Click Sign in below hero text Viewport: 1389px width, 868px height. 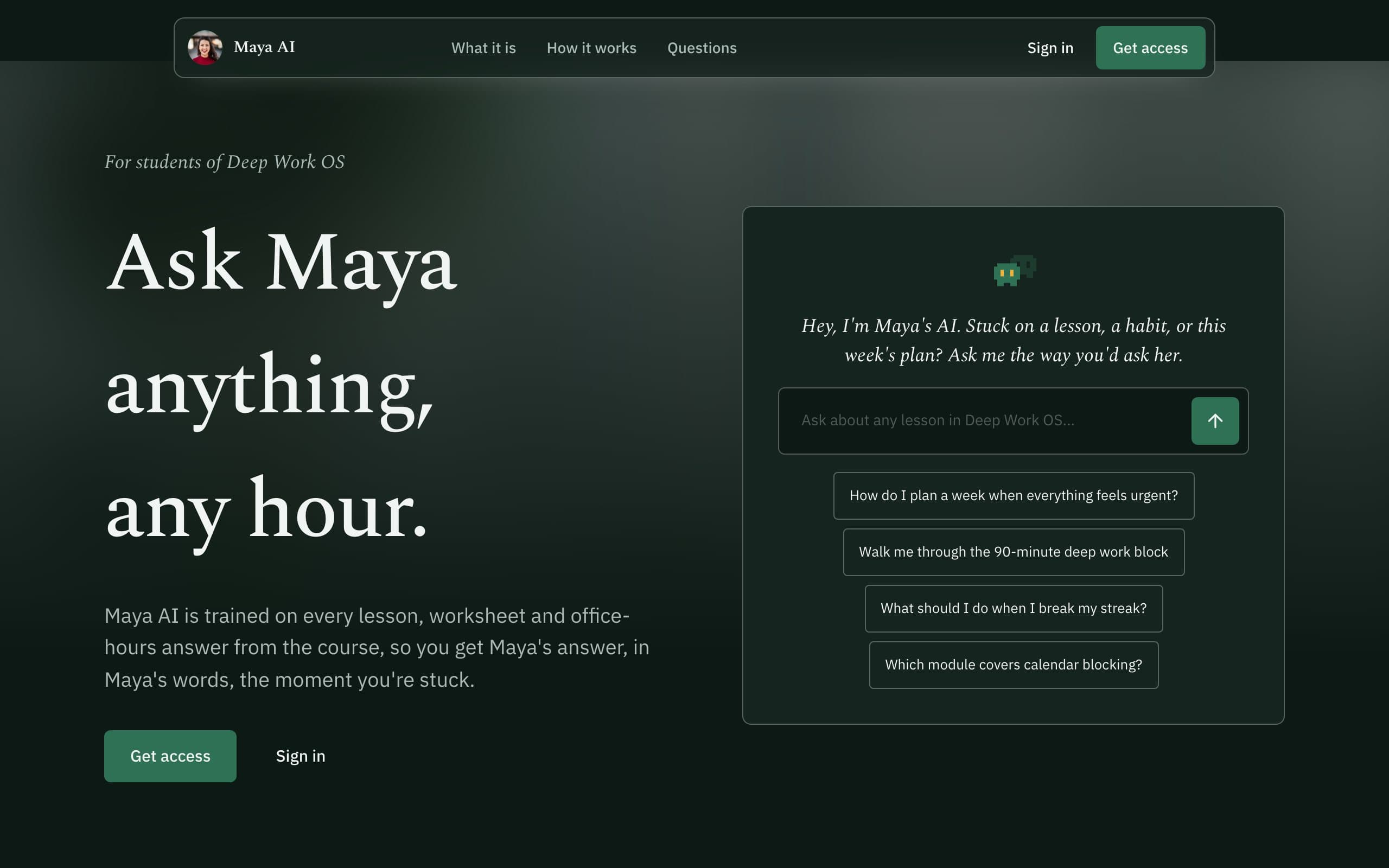coord(300,756)
